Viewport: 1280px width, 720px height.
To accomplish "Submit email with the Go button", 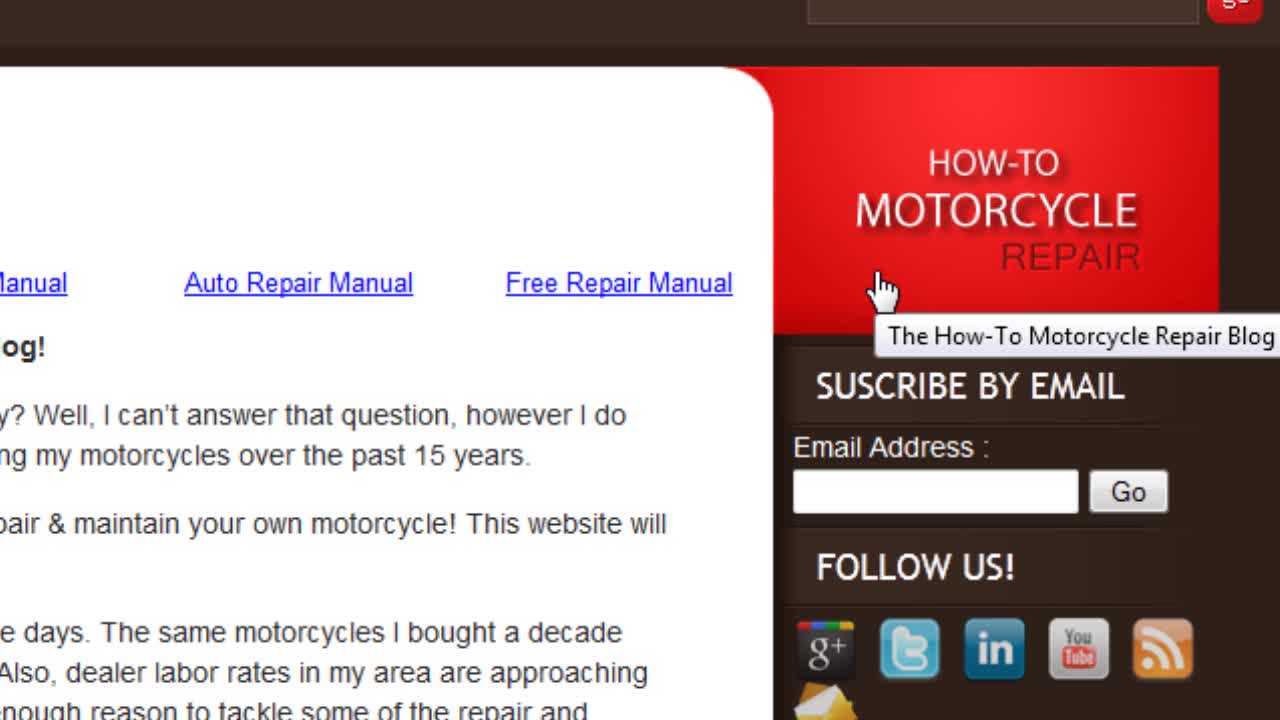I will pyautogui.click(x=1128, y=492).
